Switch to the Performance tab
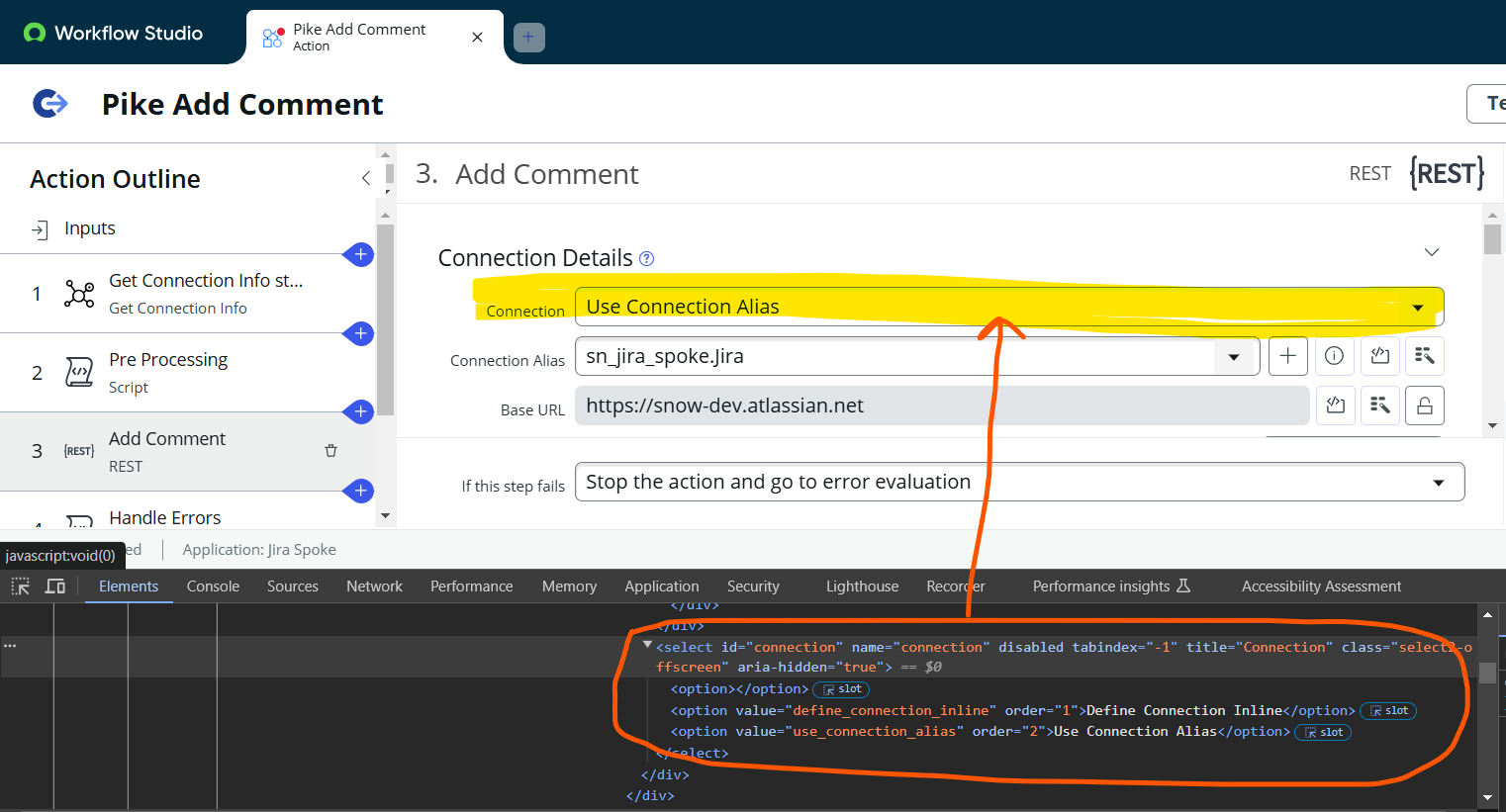This screenshot has width=1506, height=812. [x=472, y=586]
